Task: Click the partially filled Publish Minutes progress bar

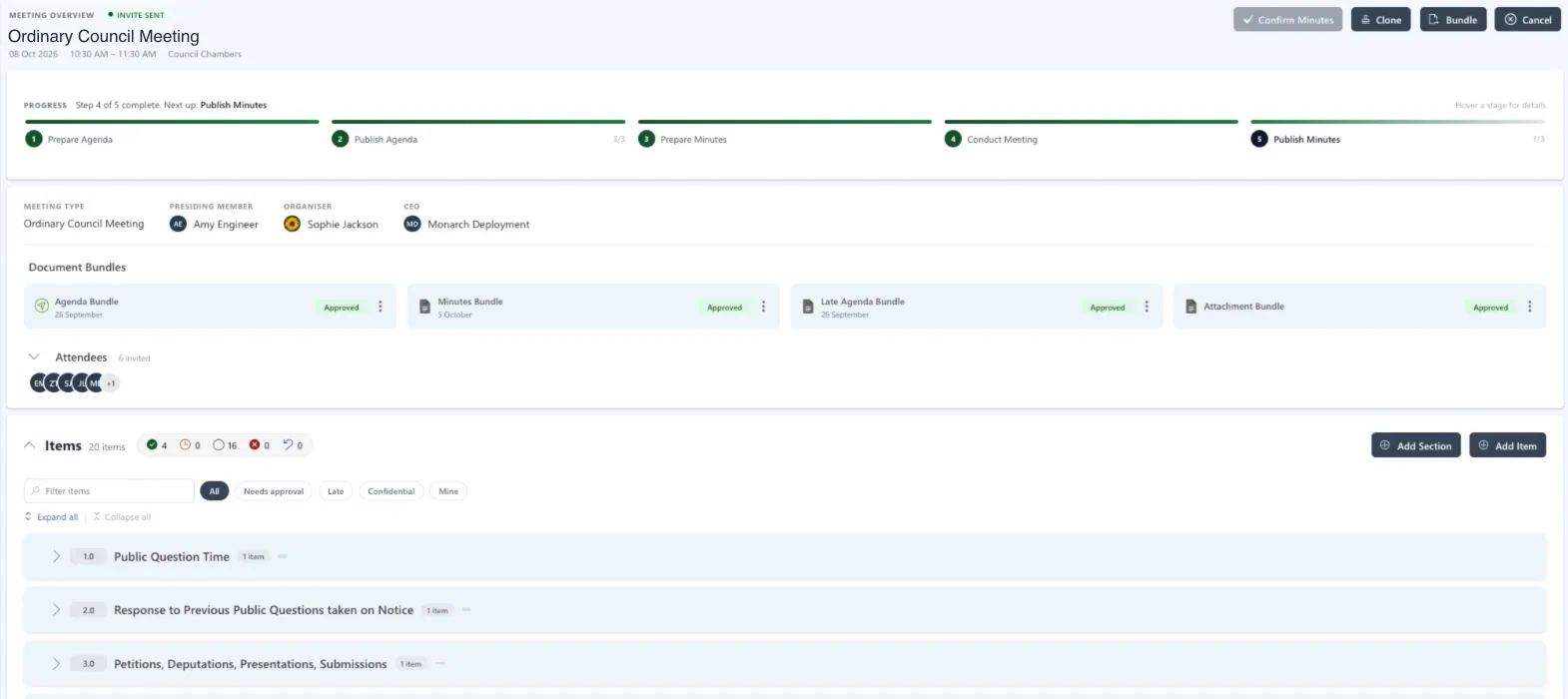Action: 1398,122
